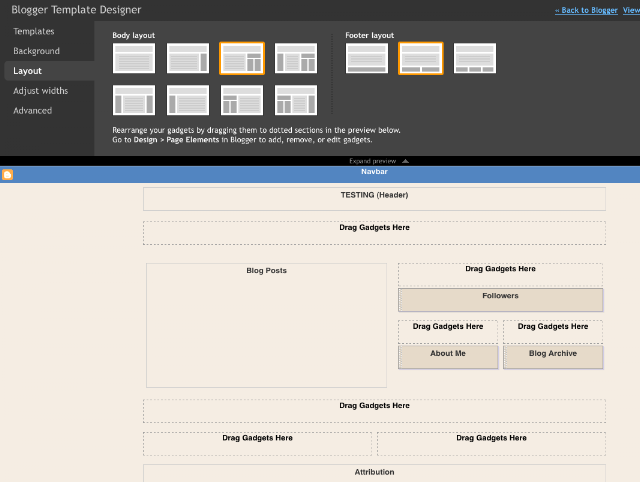
Task: Choose body layout with right sidebar only
Action: (188, 58)
